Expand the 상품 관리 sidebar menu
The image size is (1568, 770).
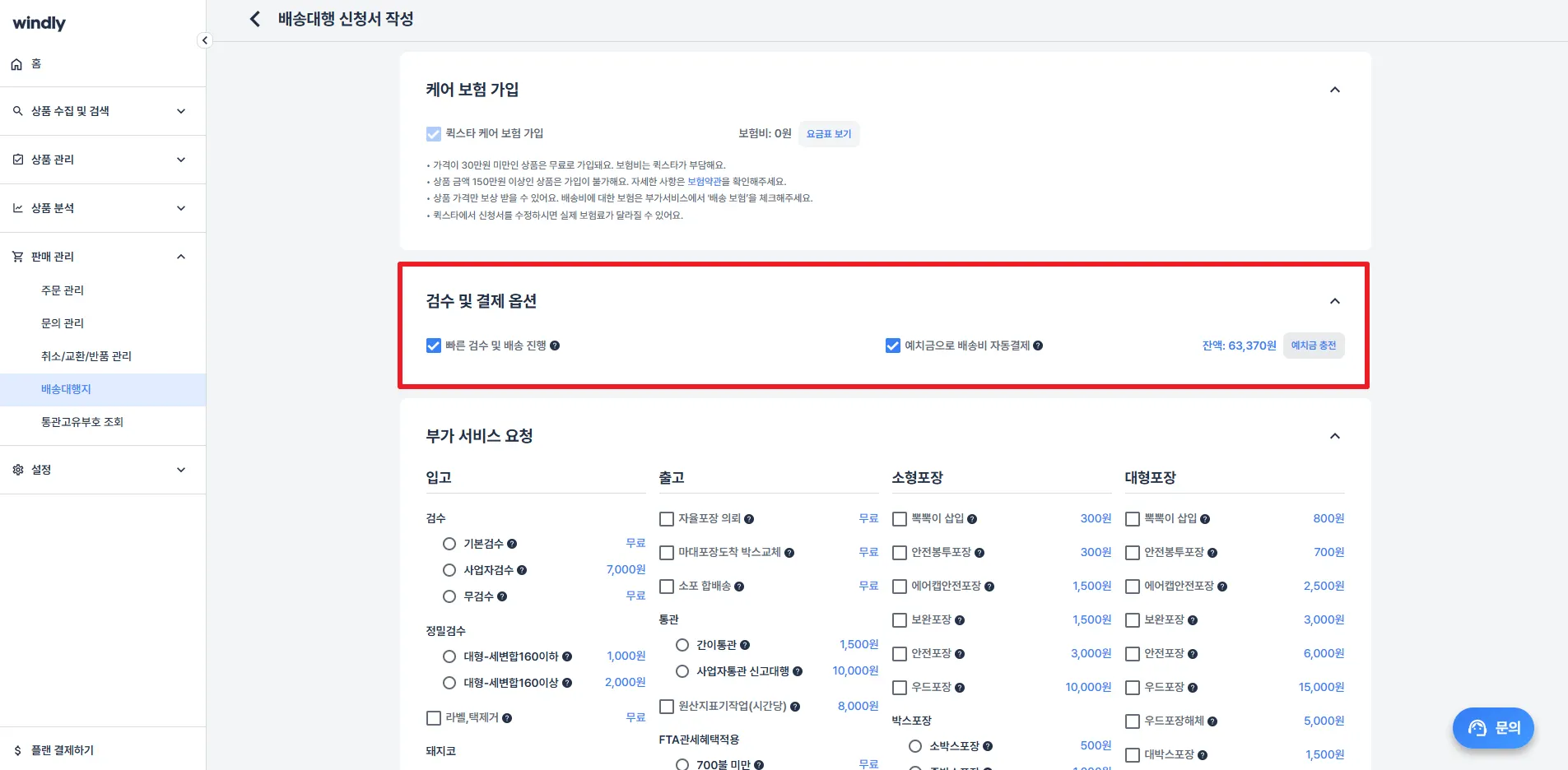(103, 160)
